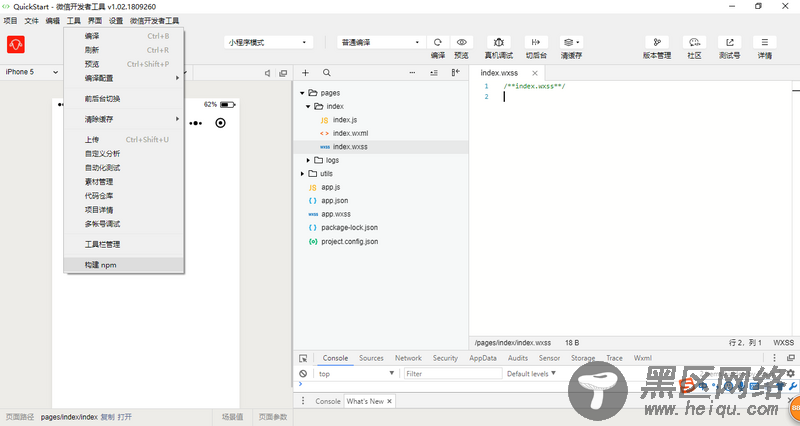Close the index.wxss editor tab

click(x=535, y=73)
